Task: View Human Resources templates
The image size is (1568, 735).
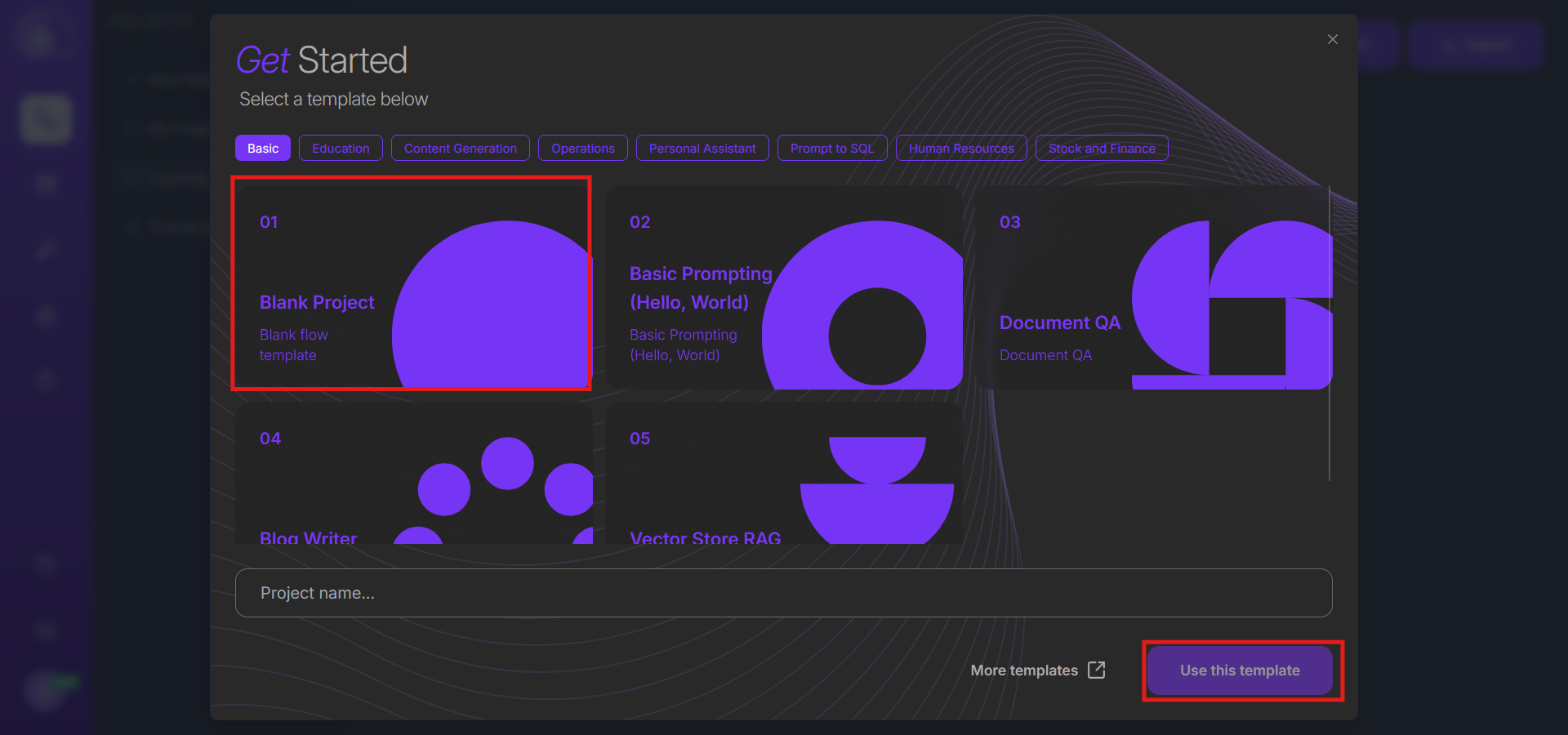Action: point(961,148)
